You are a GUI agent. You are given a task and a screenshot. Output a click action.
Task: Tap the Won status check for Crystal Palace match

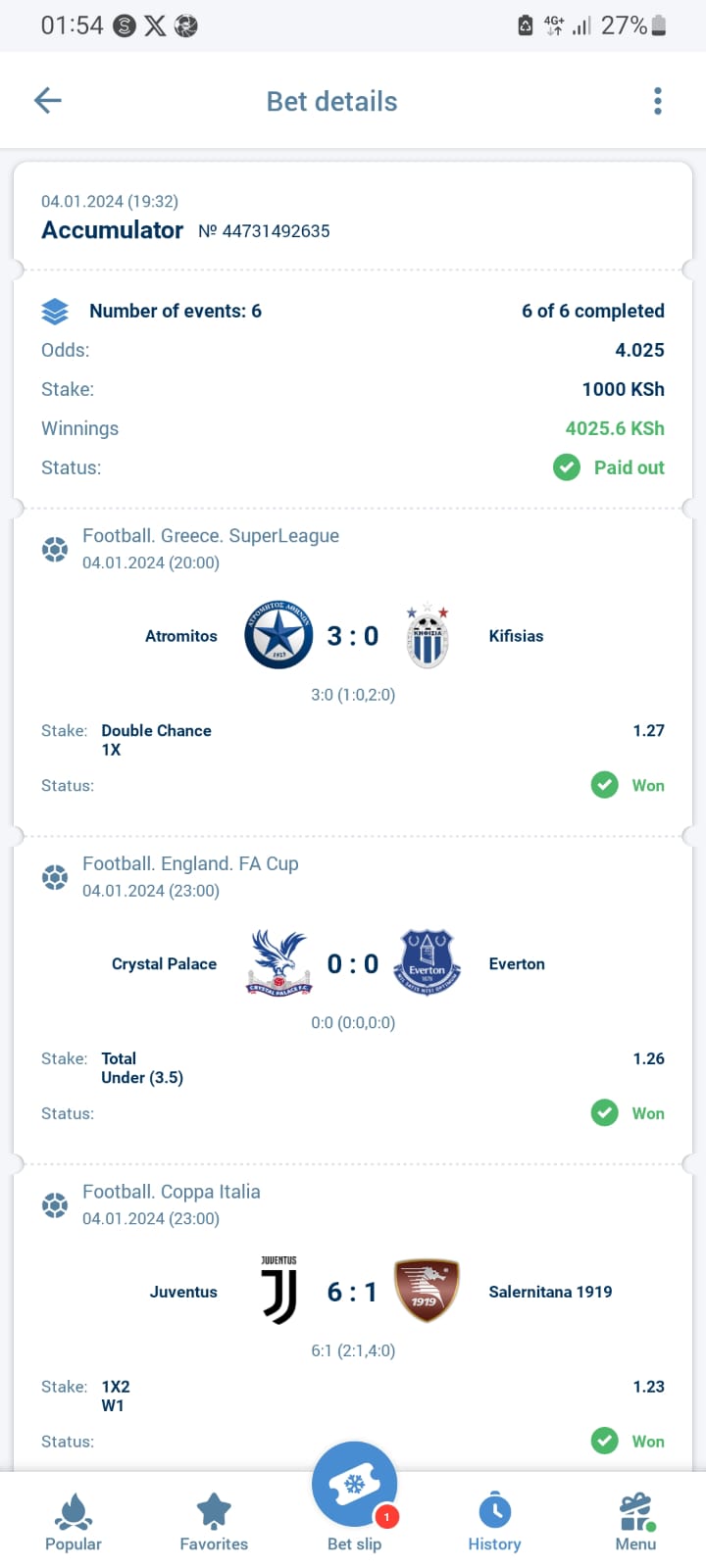pyautogui.click(x=605, y=1113)
